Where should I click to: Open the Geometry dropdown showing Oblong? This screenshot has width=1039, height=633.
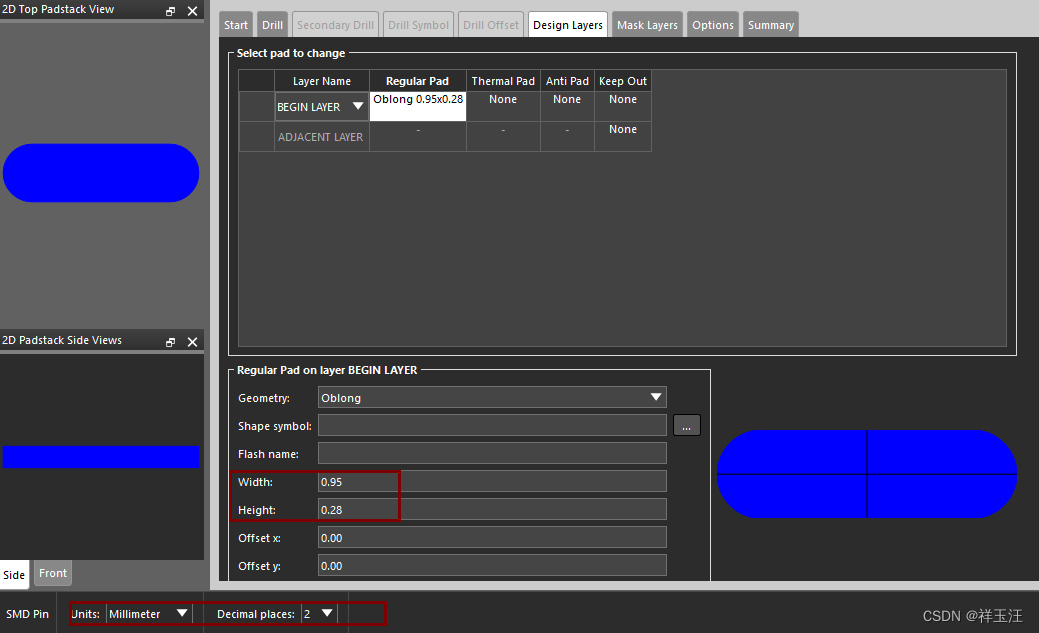pos(492,398)
